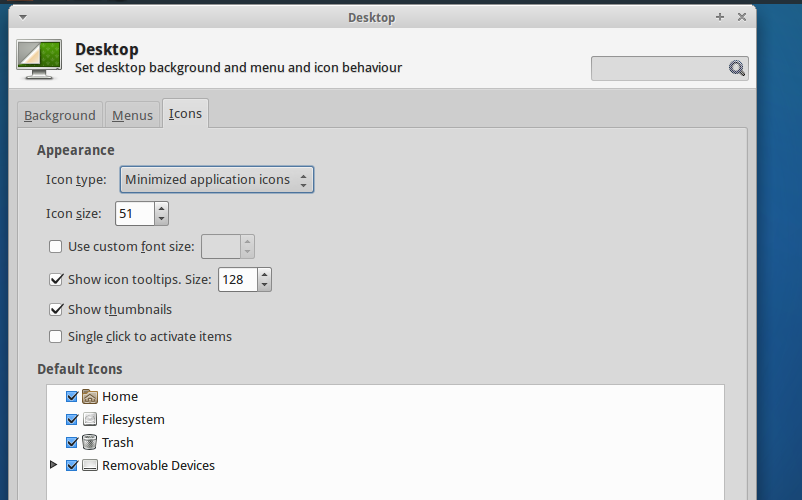Click the search magnifier icon
The height and width of the screenshot is (500, 802).
click(x=737, y=68)
